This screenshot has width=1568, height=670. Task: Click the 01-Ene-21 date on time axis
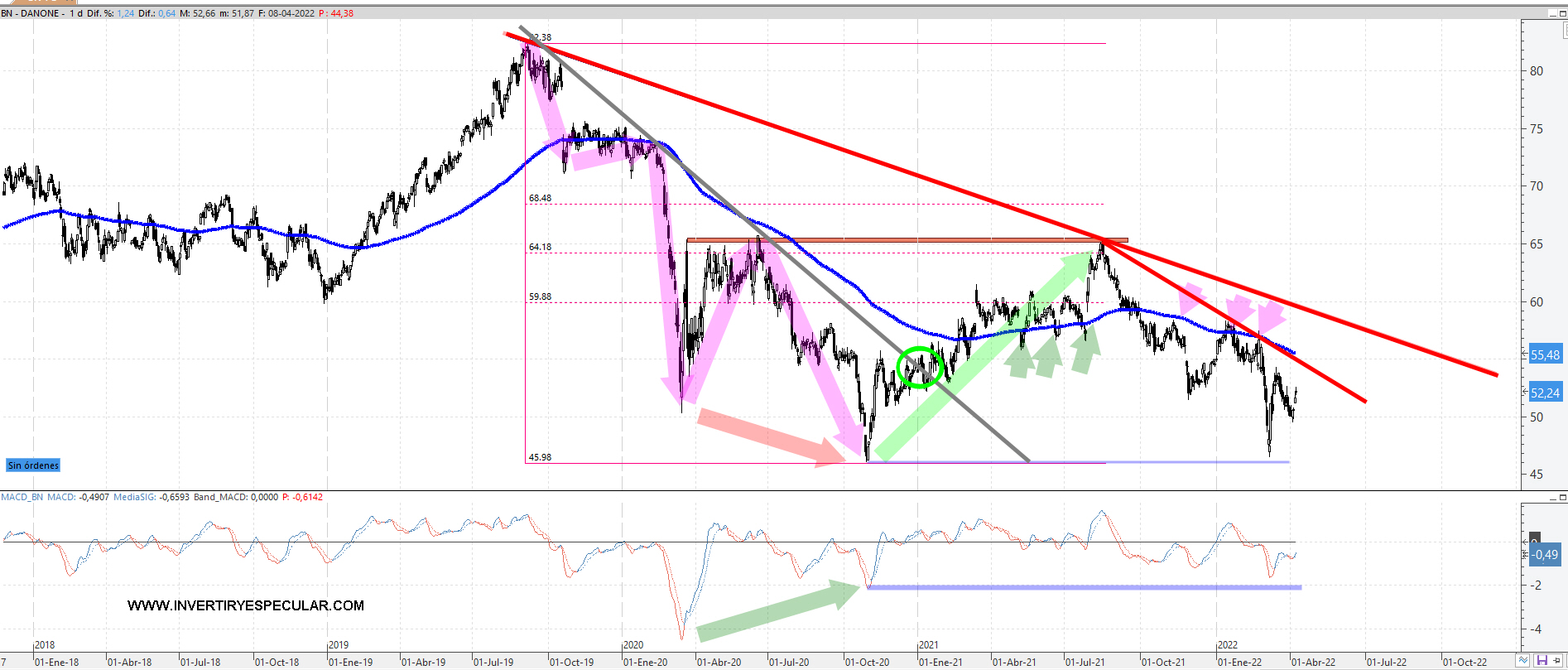(940, 662)
